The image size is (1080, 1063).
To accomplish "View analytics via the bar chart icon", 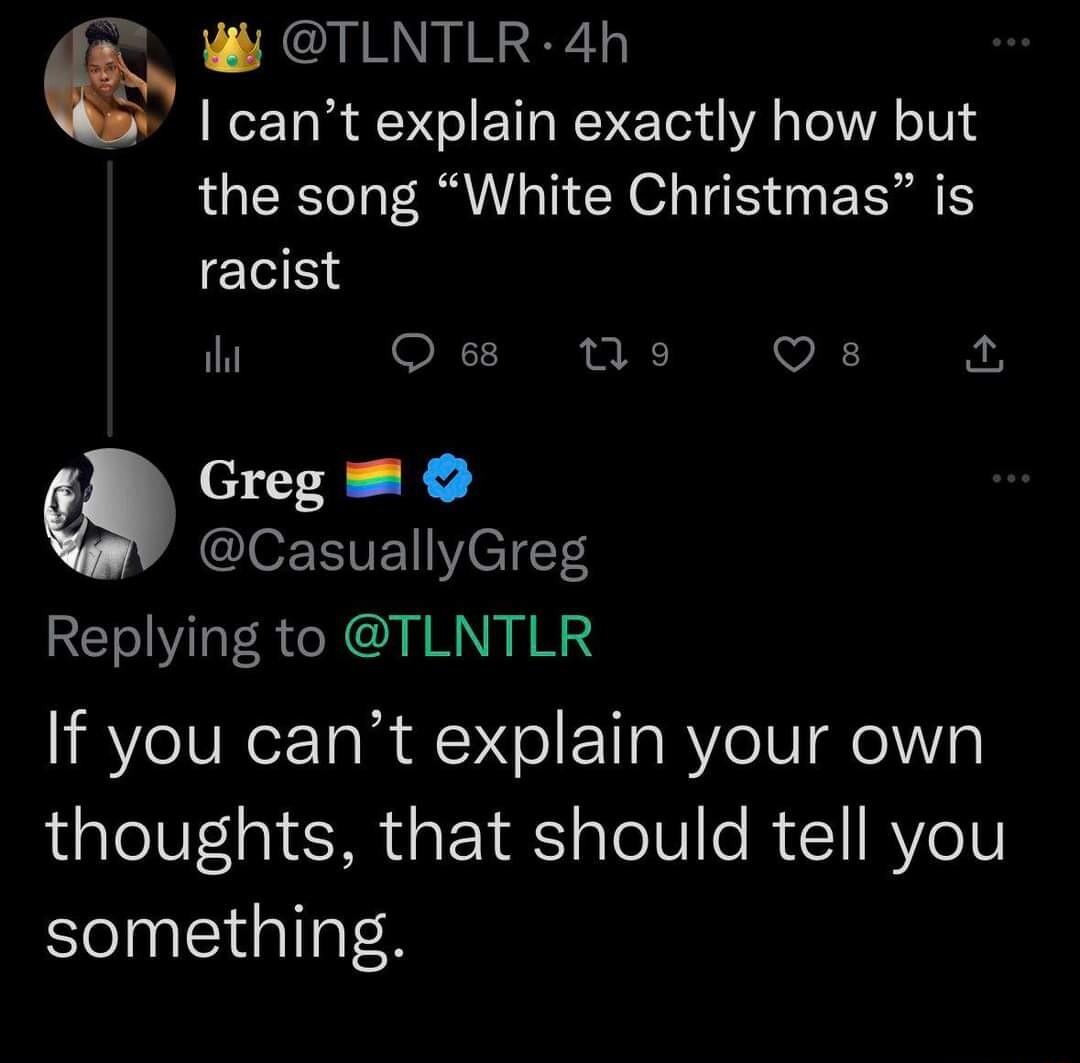I will 222,355.
